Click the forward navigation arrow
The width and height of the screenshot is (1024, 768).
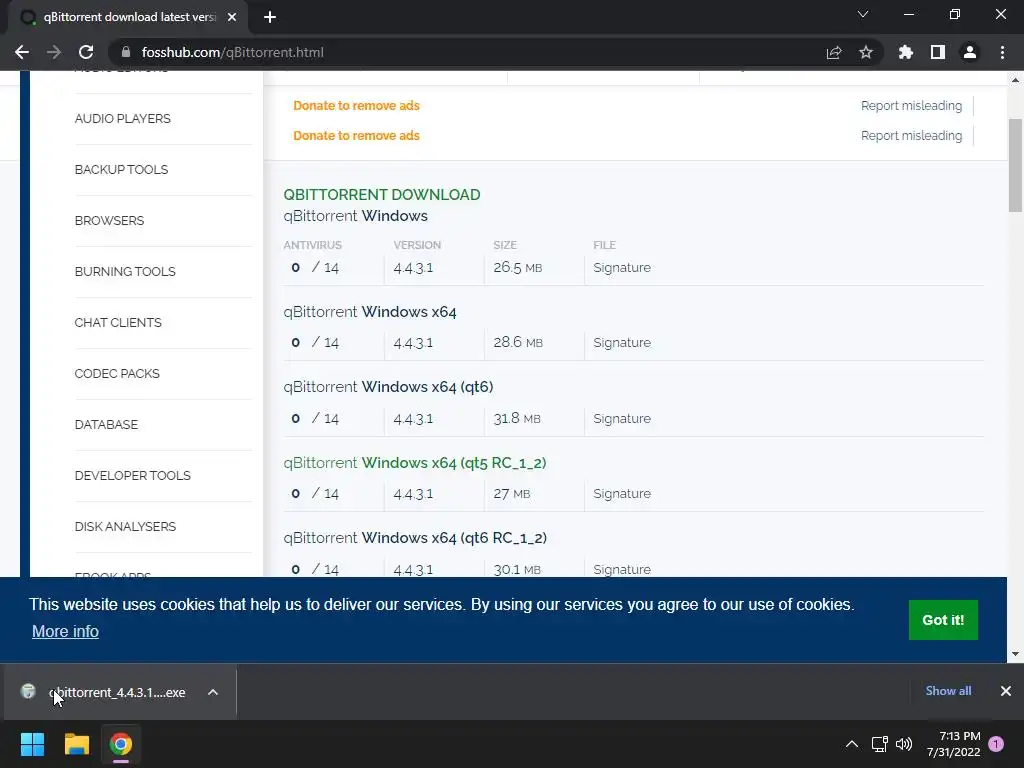point(54,52)
